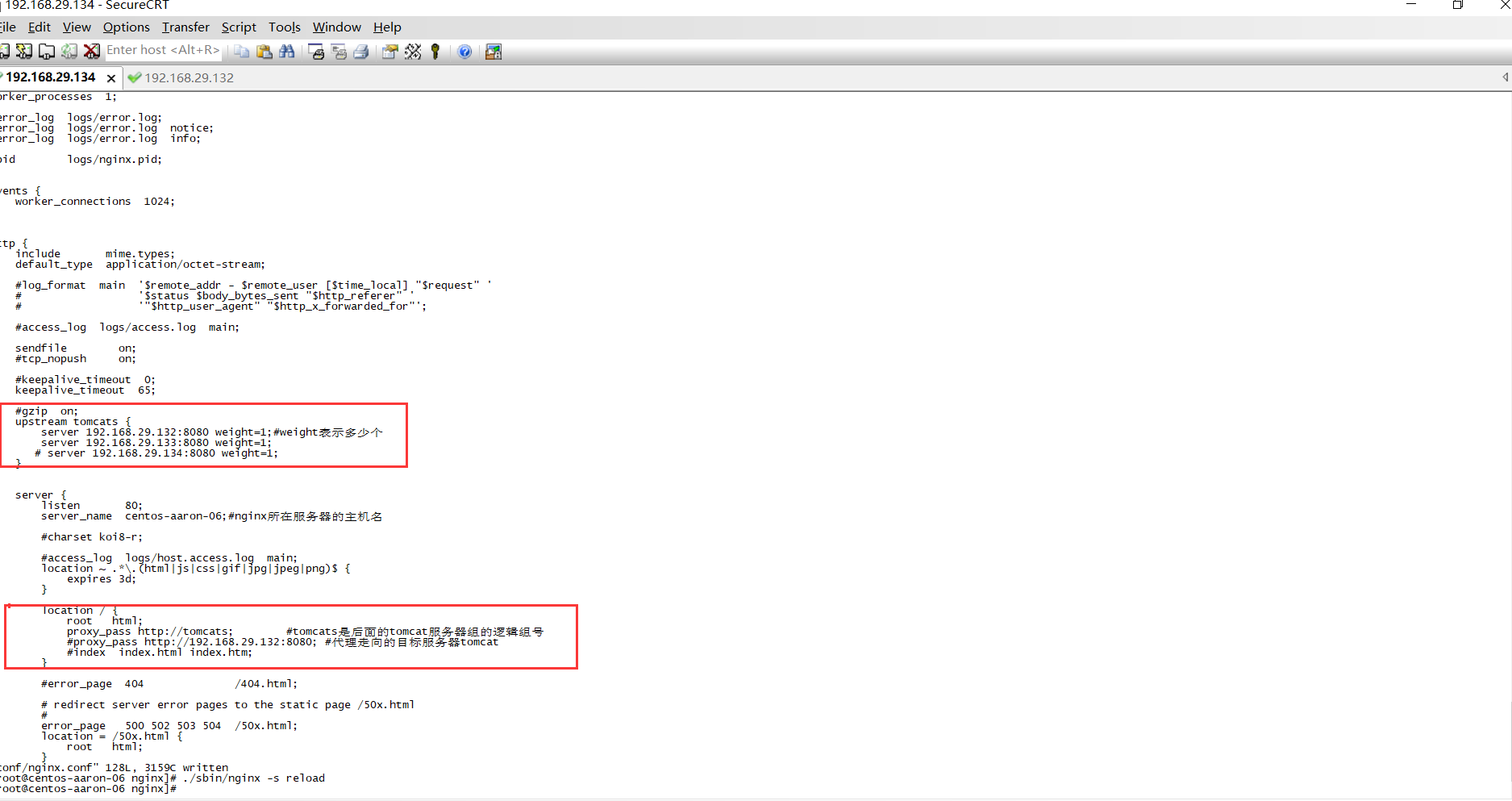Click the '#access_log logs/access.log main;' line
1512x801 pixels.
[127, 327]
